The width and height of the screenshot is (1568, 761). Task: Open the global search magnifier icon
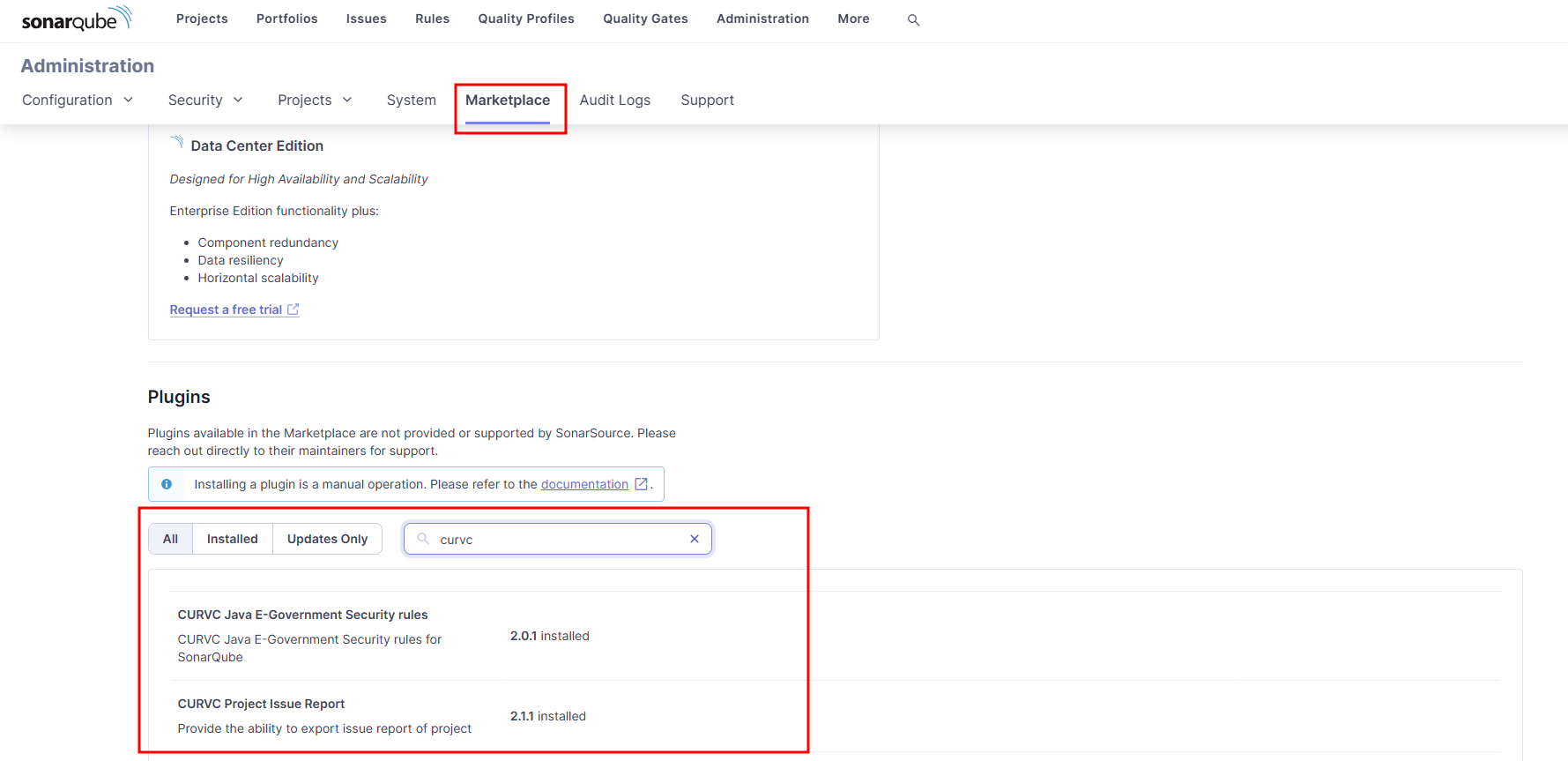913,19
